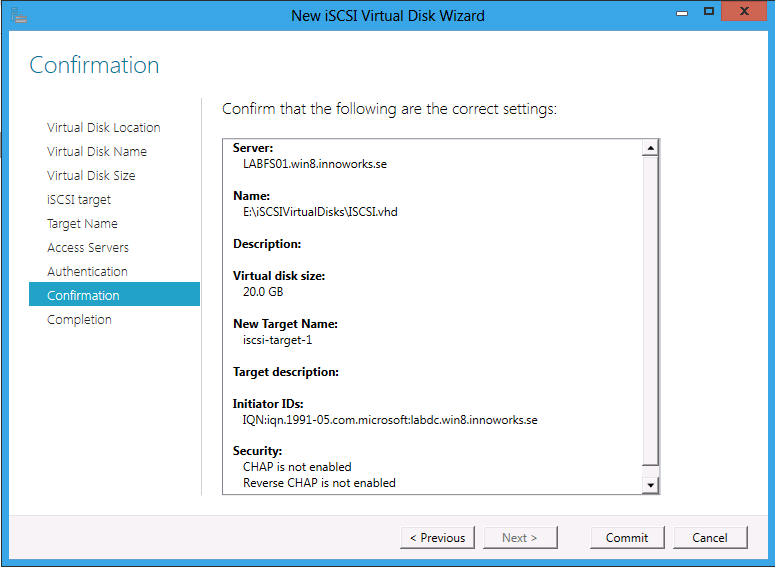The width and height of the screenshot is (775, 567).
Task: Go to the Access Servers step
Action: [x=88, y=248]
